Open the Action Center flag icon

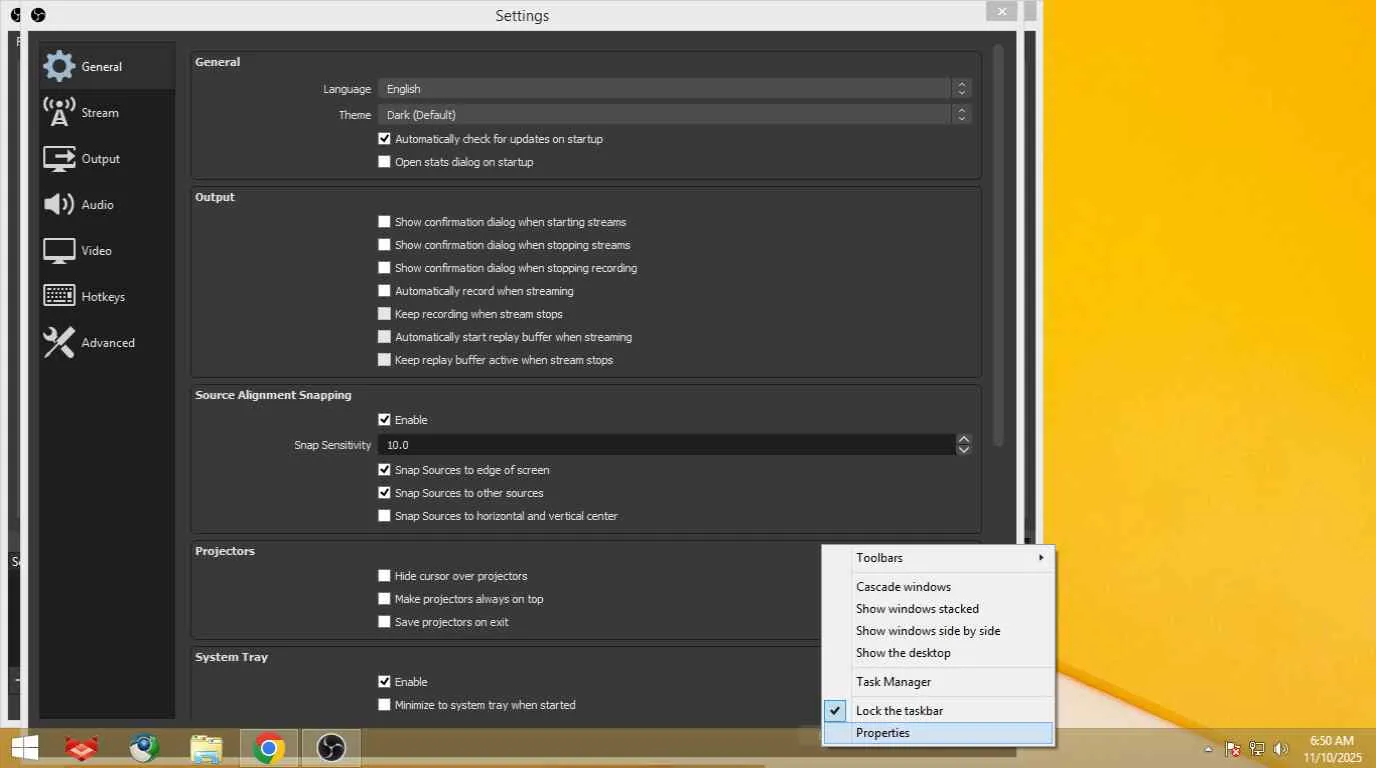pos(1233,749)
